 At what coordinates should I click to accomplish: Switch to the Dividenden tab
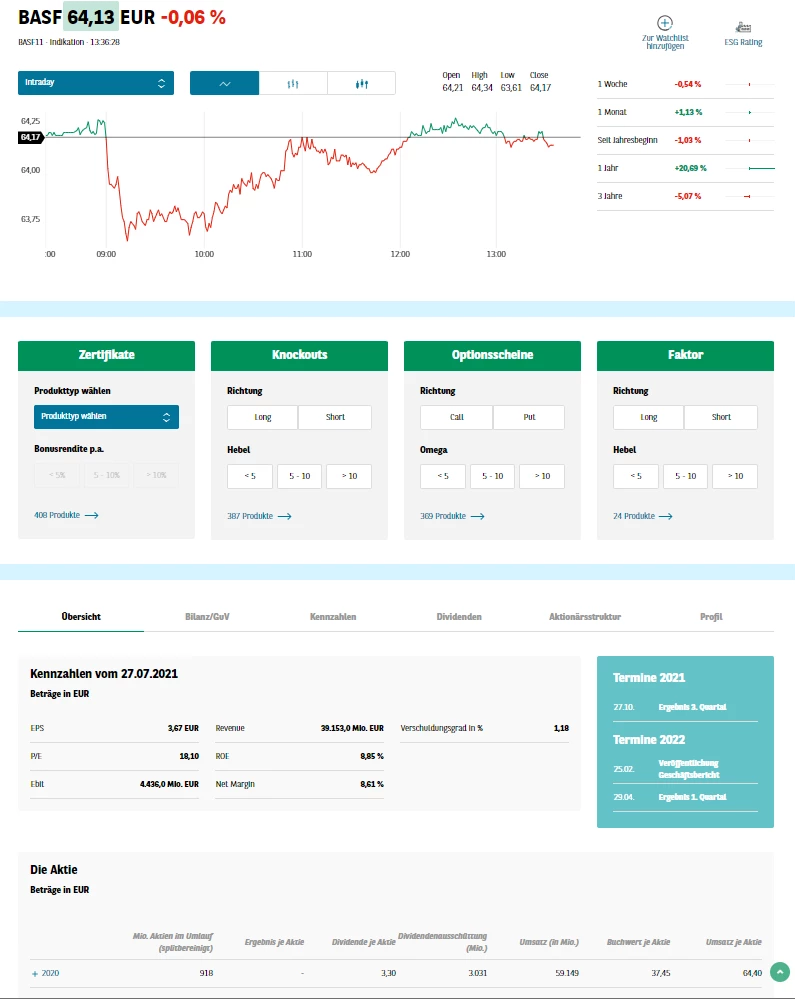click(459, 617)
